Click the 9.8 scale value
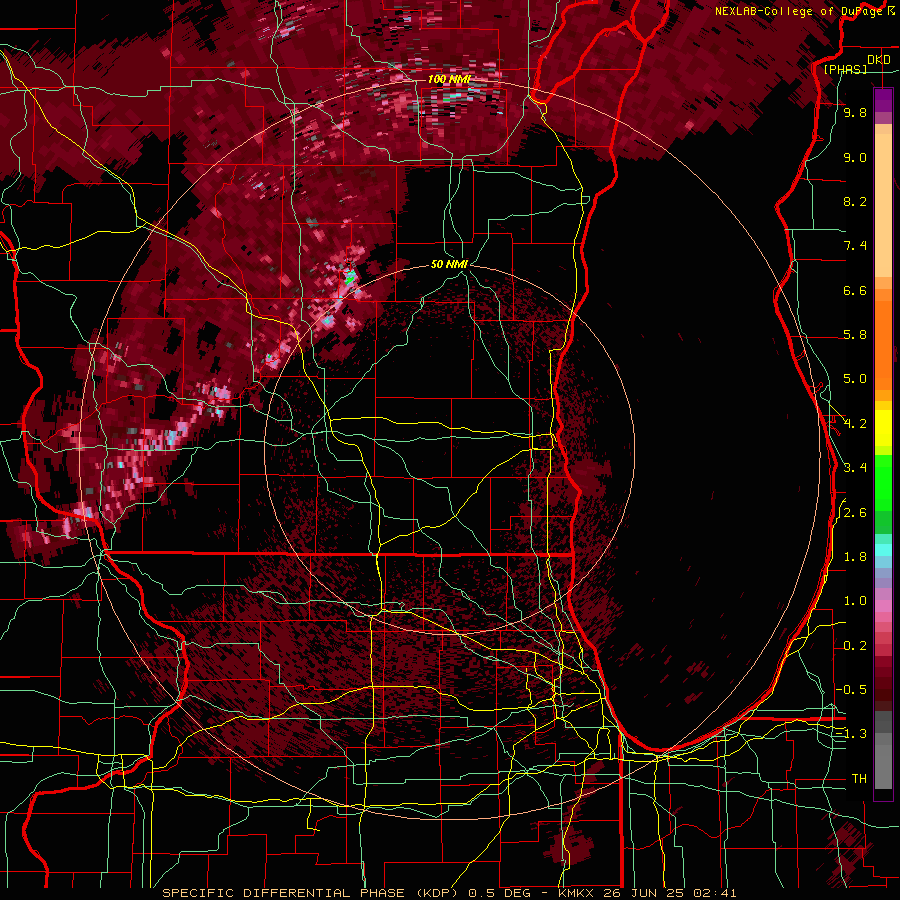 [x=855, y=112]
